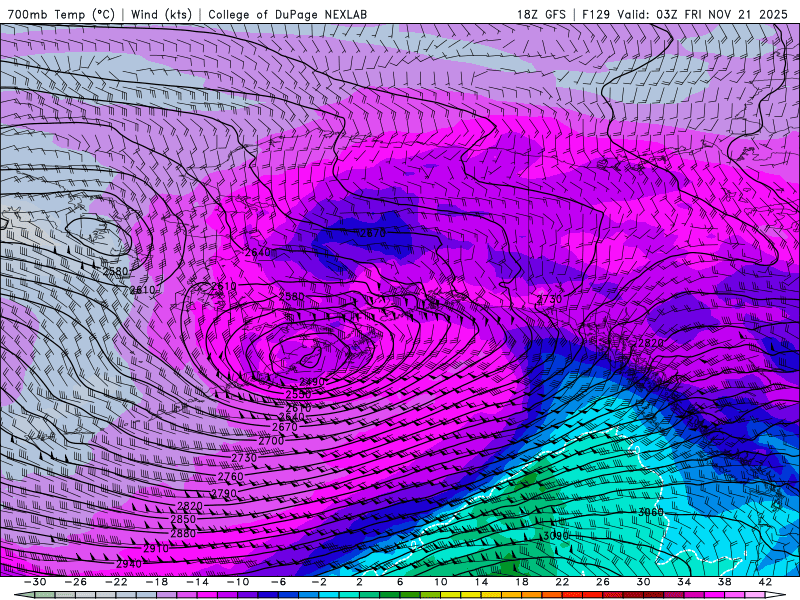The height and width of the screenshot is (600, 800).
Task: Click the 2700 height contour label
Action: pos(271,440)
